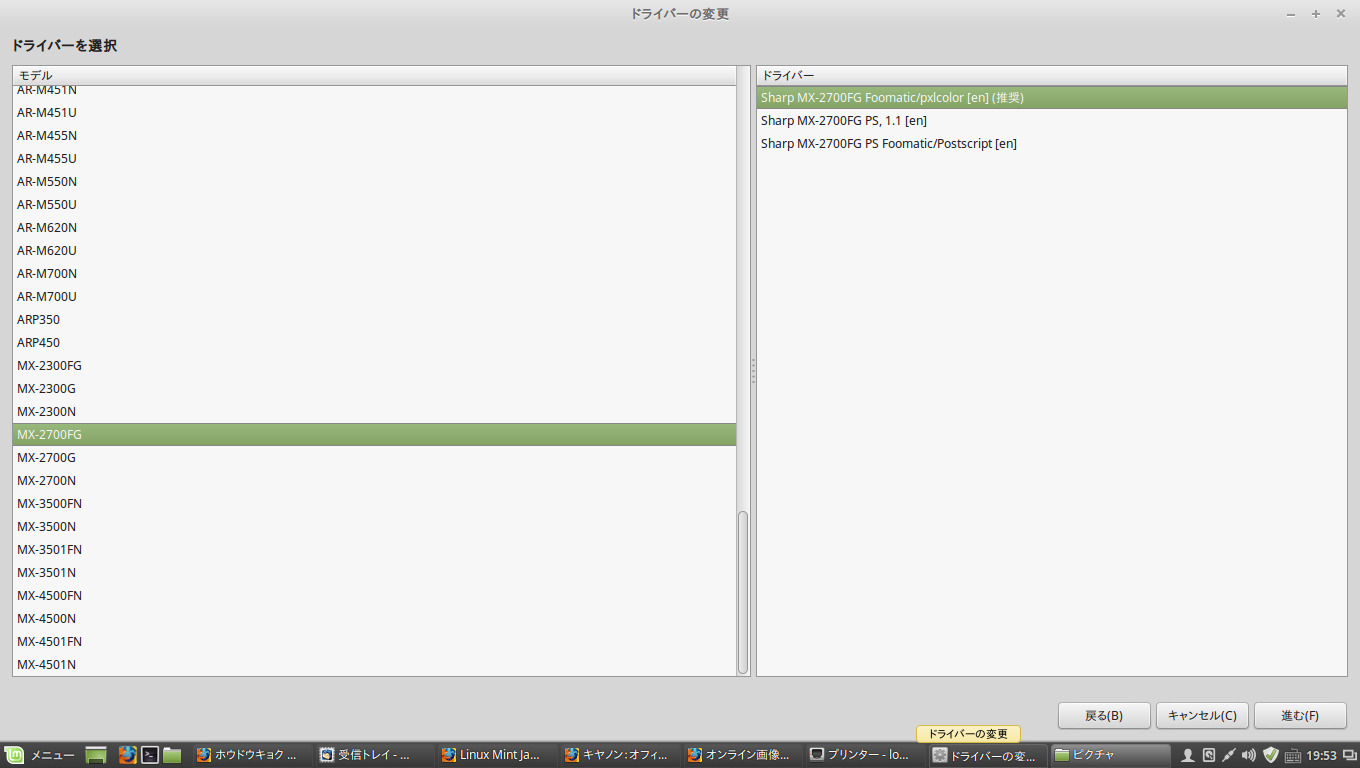Switch to the Linux Mint Ja... browser window

click(497, 755)
